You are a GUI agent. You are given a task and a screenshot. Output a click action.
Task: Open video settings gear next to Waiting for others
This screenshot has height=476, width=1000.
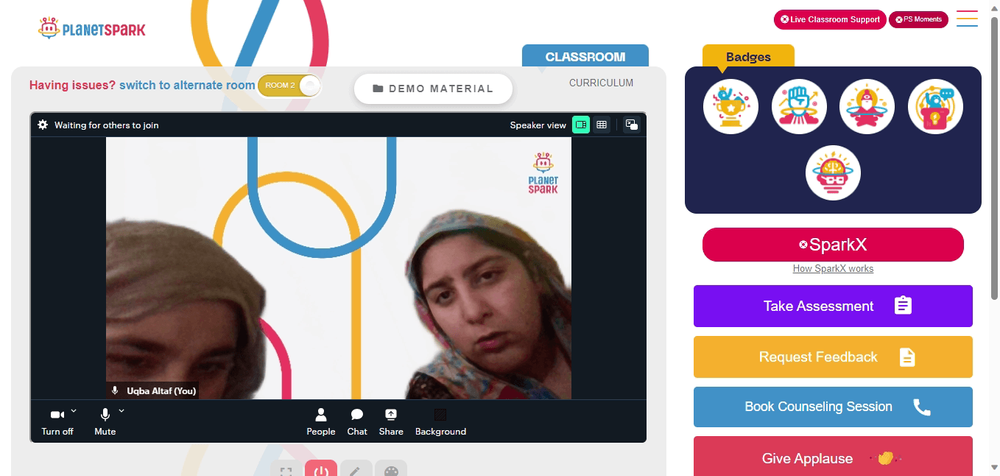pyautogui.click(x=43, y=125)
